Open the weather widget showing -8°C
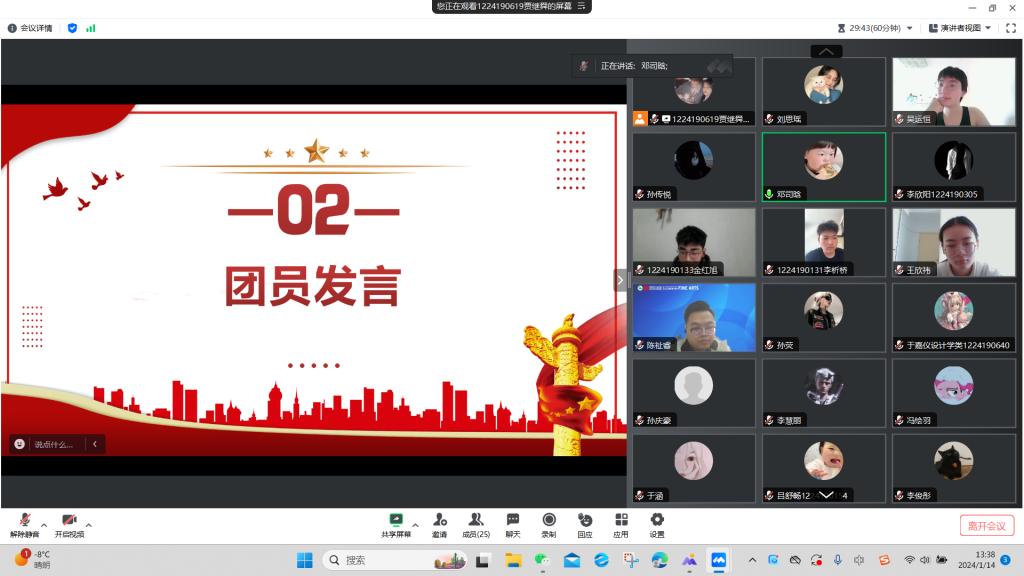The width and height of the screenshot is (1024, 576). (x=33, y=560)
